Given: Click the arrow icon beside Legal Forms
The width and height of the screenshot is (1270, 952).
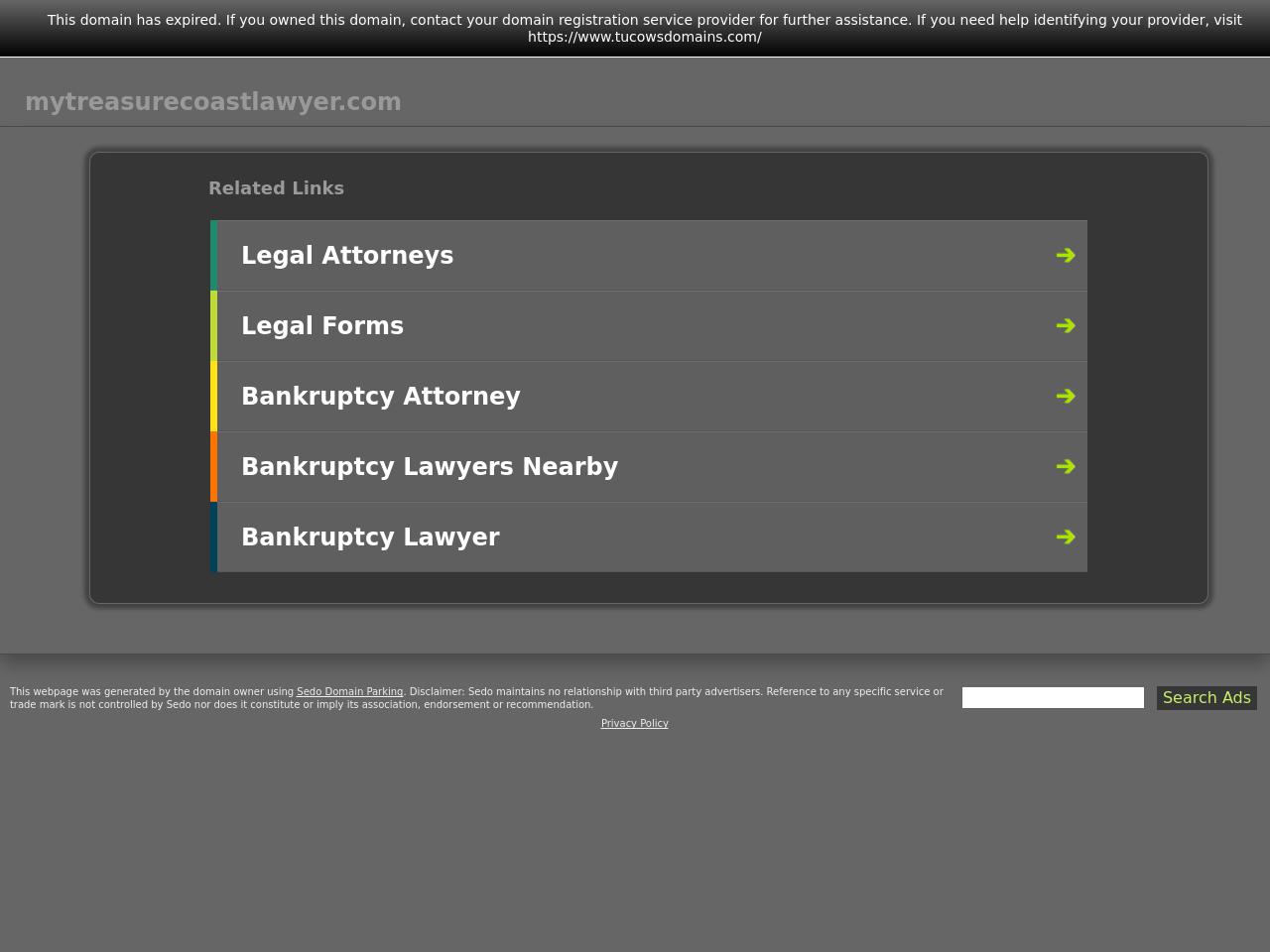Looking at the screenshot, I should [1066, 325].
